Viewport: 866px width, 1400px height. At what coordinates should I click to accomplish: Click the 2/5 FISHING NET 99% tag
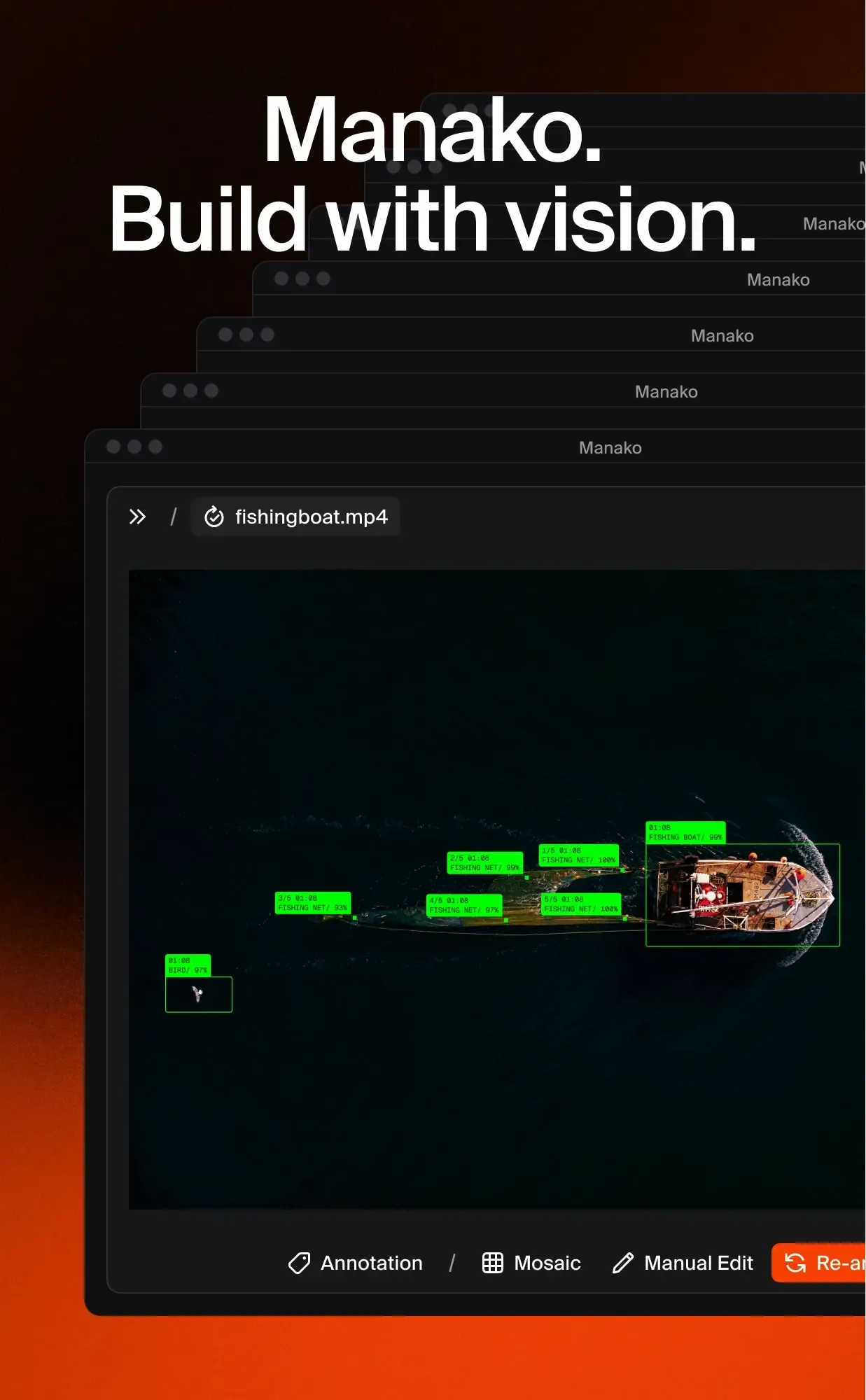click(x=484, y=862)
